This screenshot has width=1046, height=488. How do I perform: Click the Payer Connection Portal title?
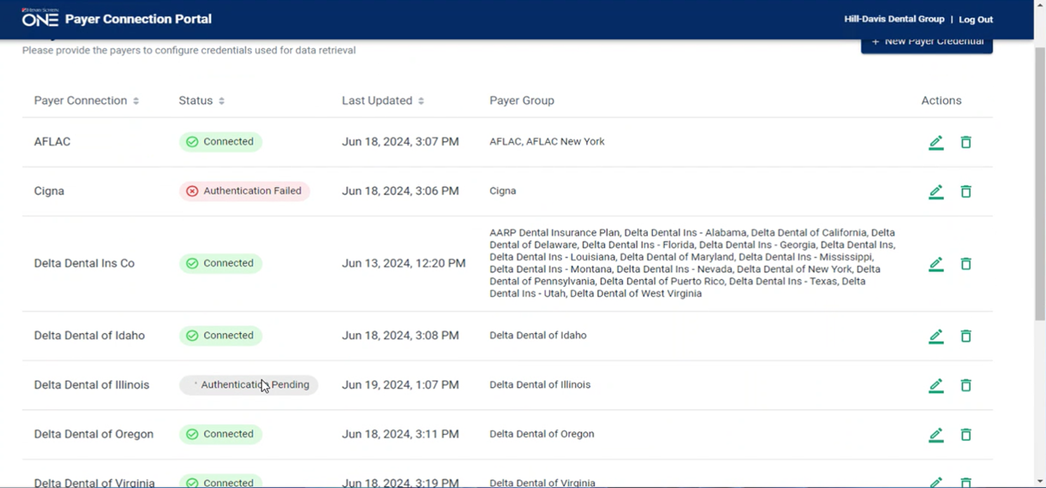[x=138, y=19]
